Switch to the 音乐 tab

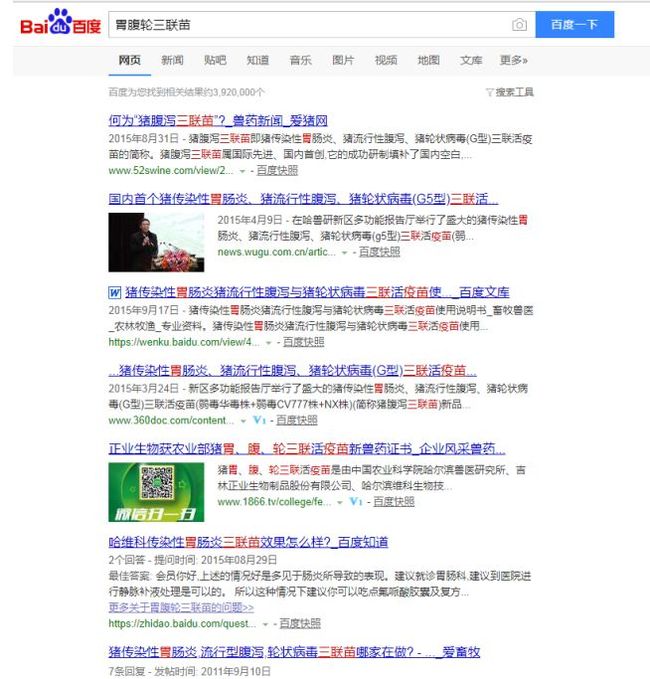click(x=301, y=60)
